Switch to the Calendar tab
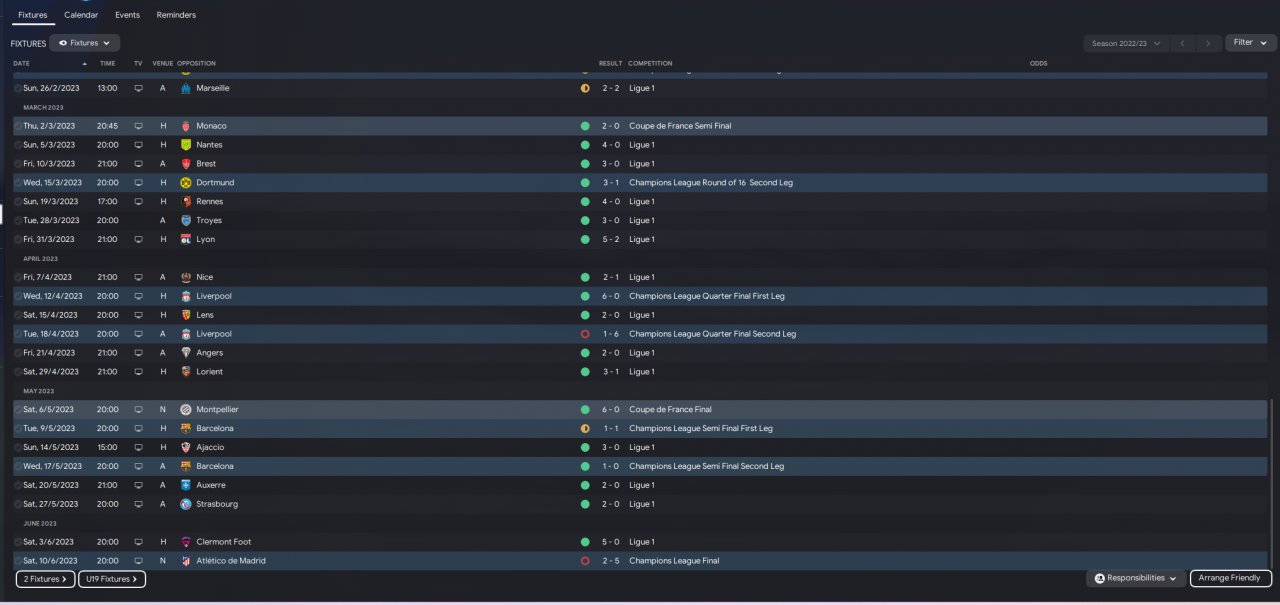 click(x=81, y=15)
